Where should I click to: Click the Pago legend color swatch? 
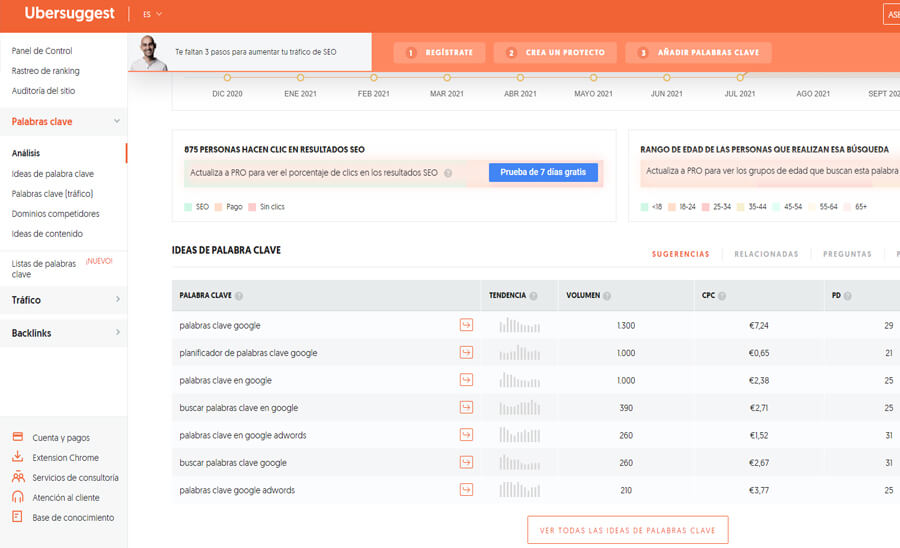pyautogui.click(x=218, y=207)
